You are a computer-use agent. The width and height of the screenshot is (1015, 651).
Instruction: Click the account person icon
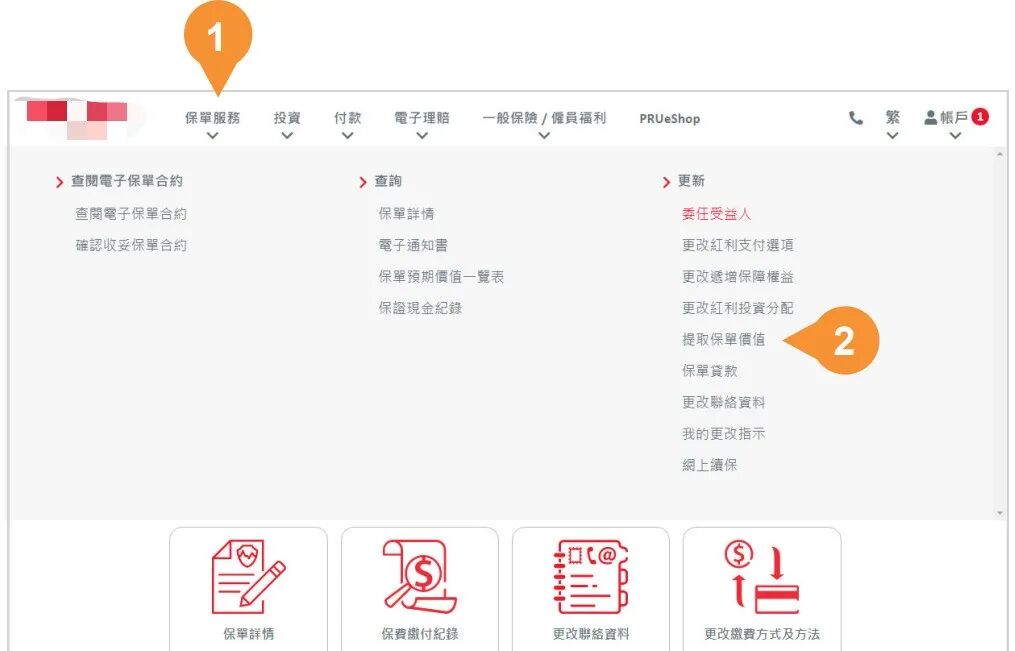pyautogui.click(x=931, y=117)
